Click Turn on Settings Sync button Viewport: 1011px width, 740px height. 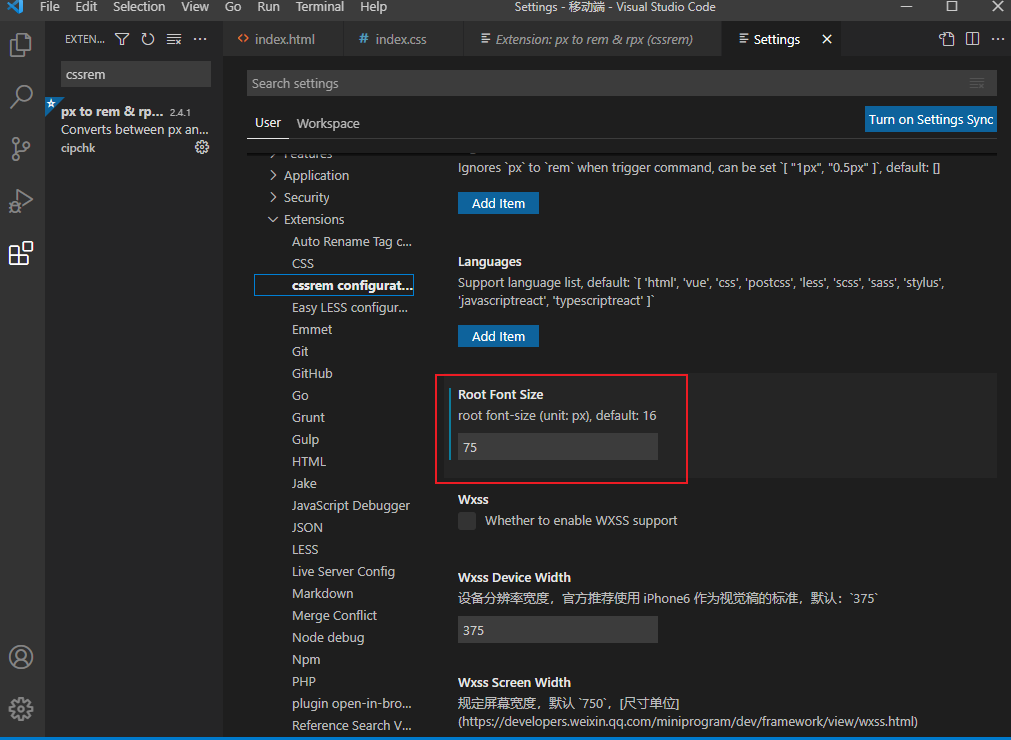[930, 119]
